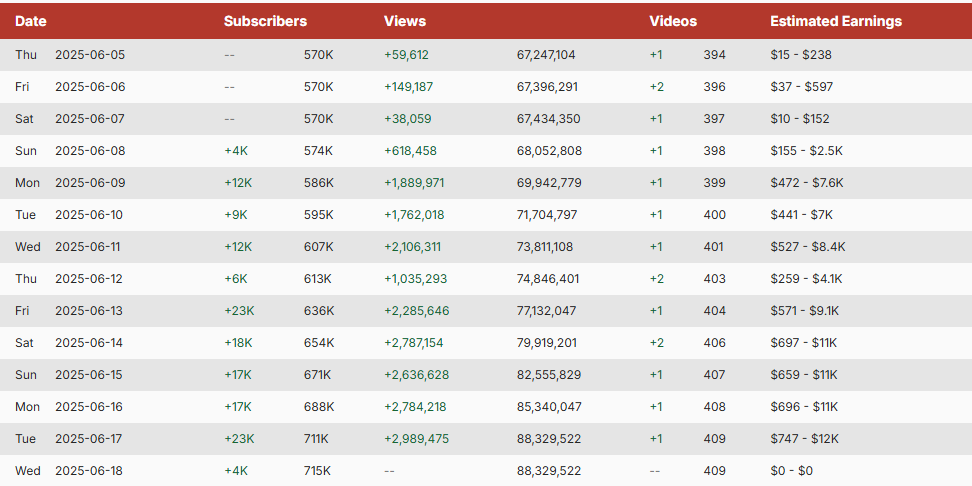Click subscriber total 711K
Screen dimensions: 972x486
point(316,439)
